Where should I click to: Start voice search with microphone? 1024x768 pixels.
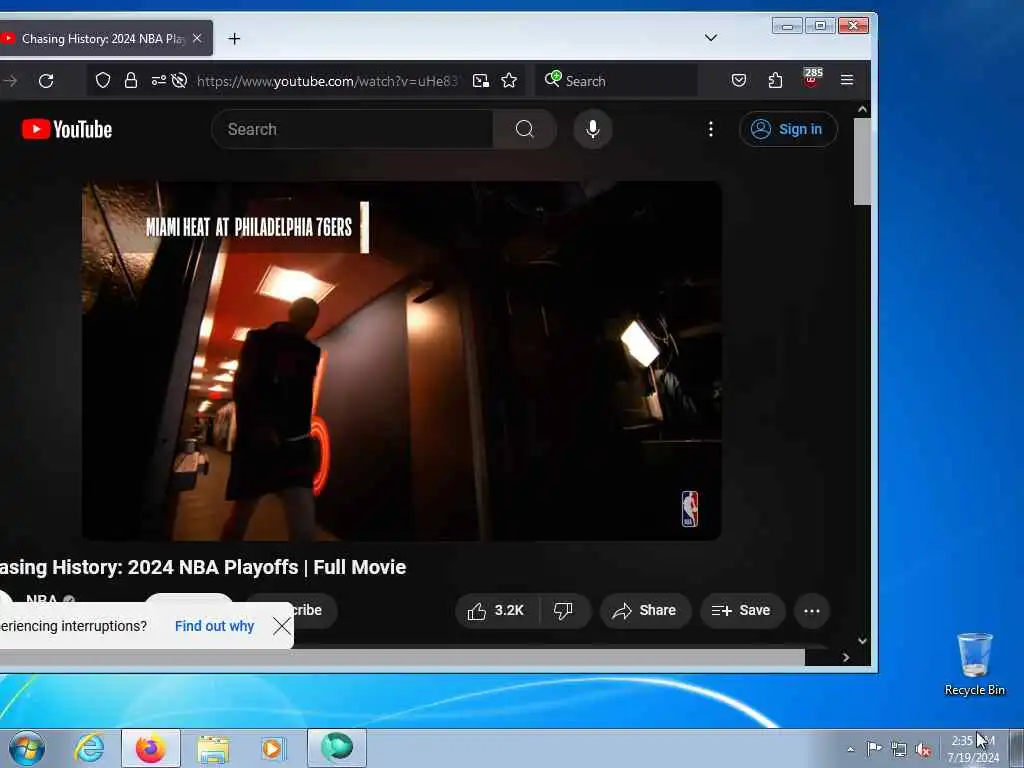[x=593, y=129]
